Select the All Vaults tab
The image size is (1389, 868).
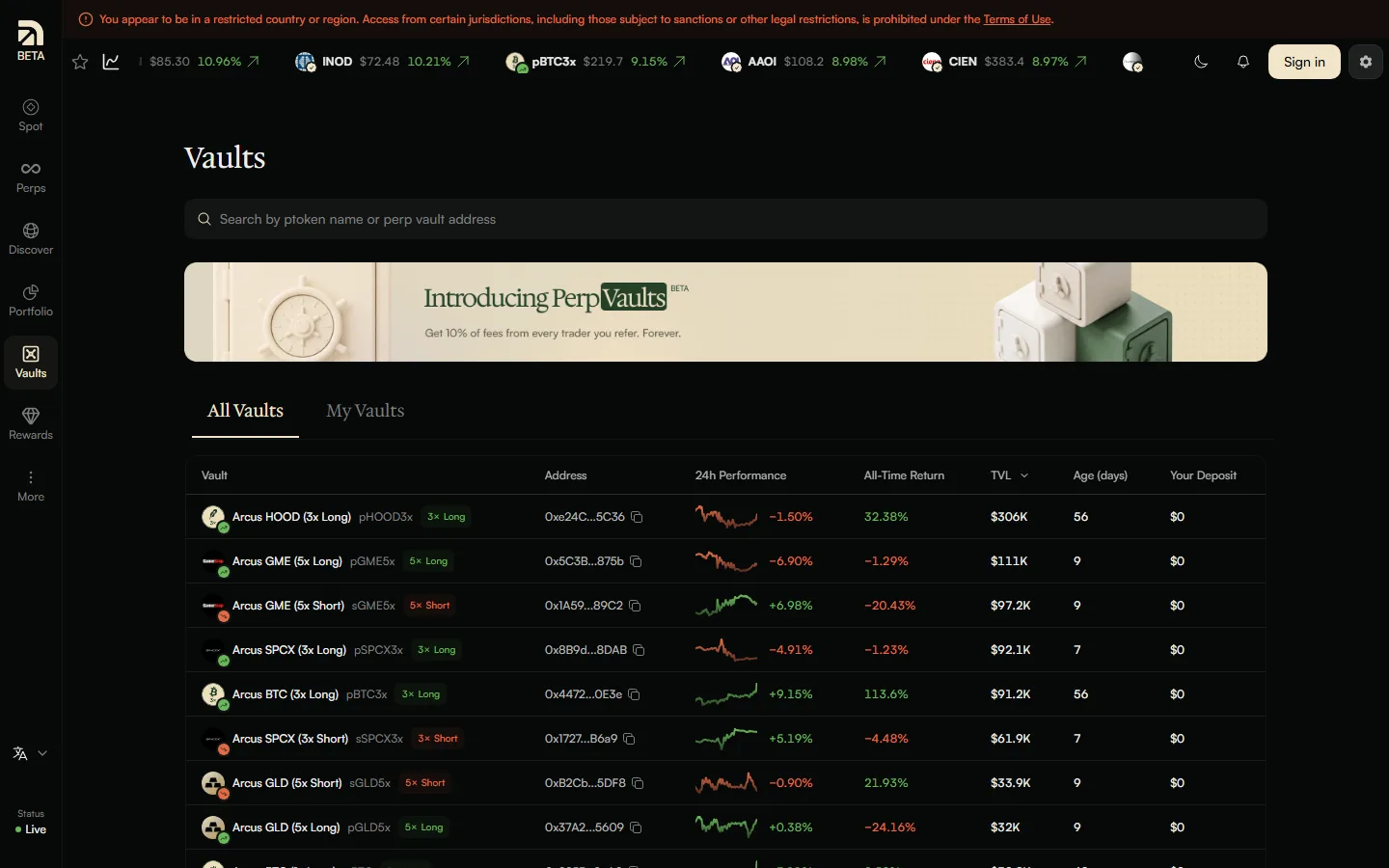pyautogui.click(x=245, y=411)
